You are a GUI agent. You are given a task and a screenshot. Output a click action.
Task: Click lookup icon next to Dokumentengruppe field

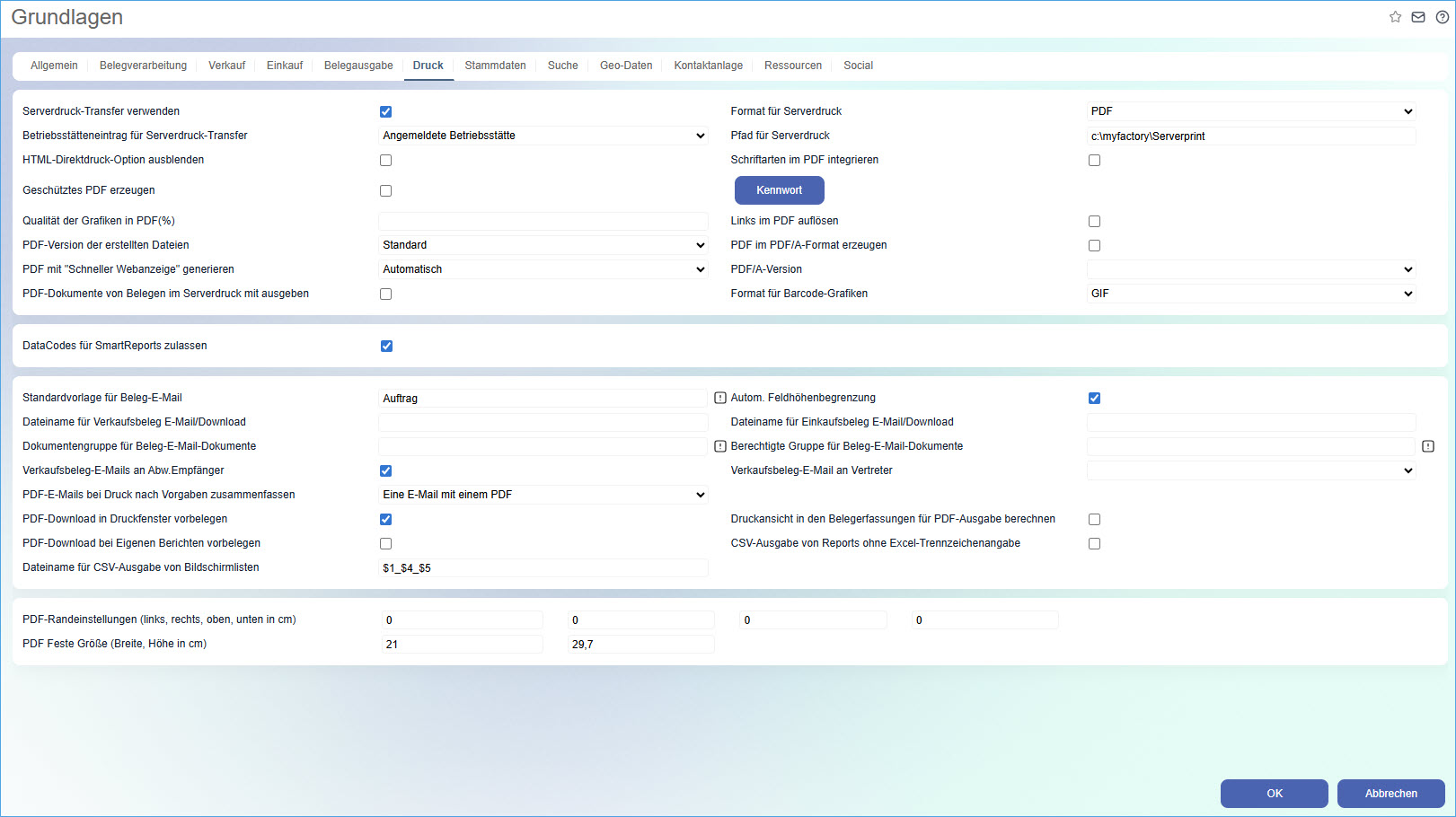[719, 446]
